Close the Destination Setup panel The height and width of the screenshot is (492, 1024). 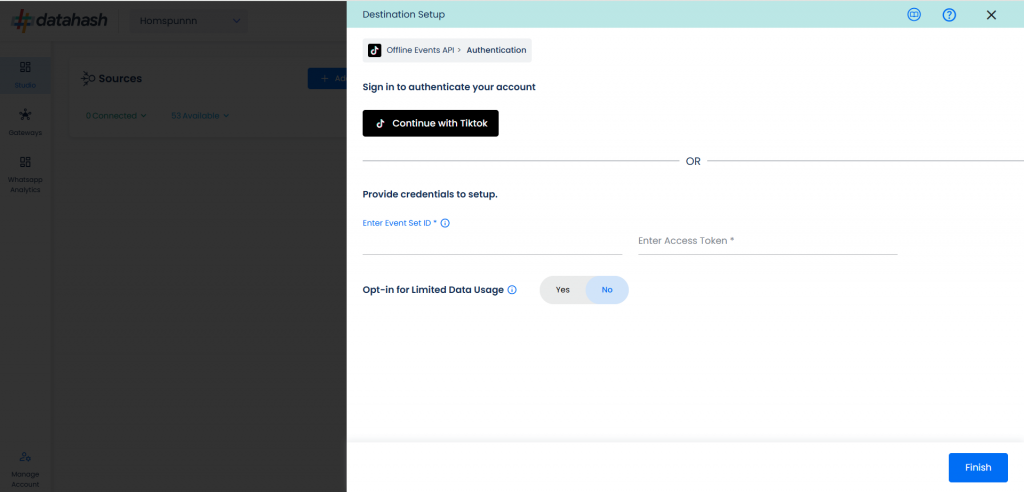tap(991, 14)
